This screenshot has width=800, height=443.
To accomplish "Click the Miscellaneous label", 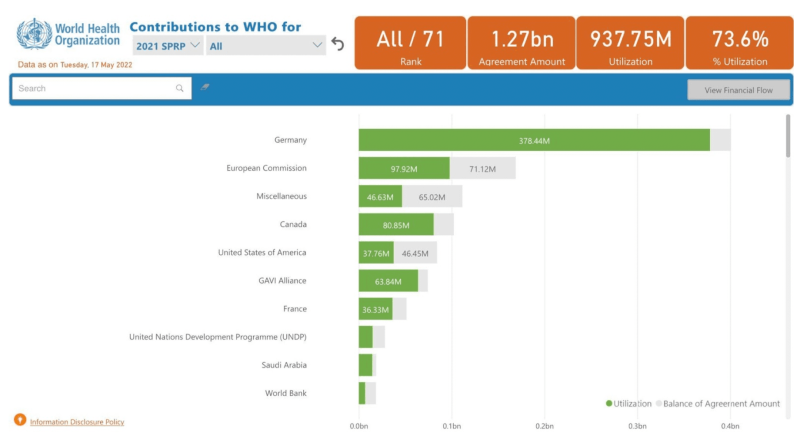I will point(282,196).
